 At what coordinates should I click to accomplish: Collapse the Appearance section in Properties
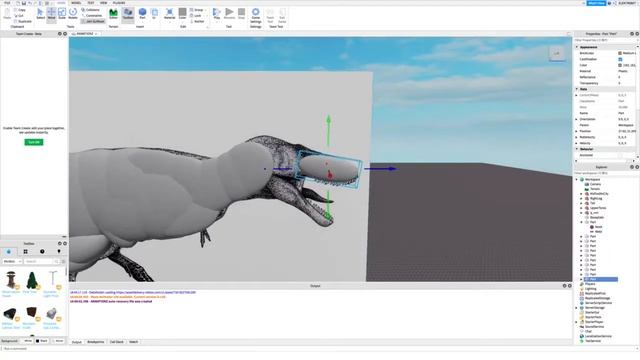click(577, 47)
